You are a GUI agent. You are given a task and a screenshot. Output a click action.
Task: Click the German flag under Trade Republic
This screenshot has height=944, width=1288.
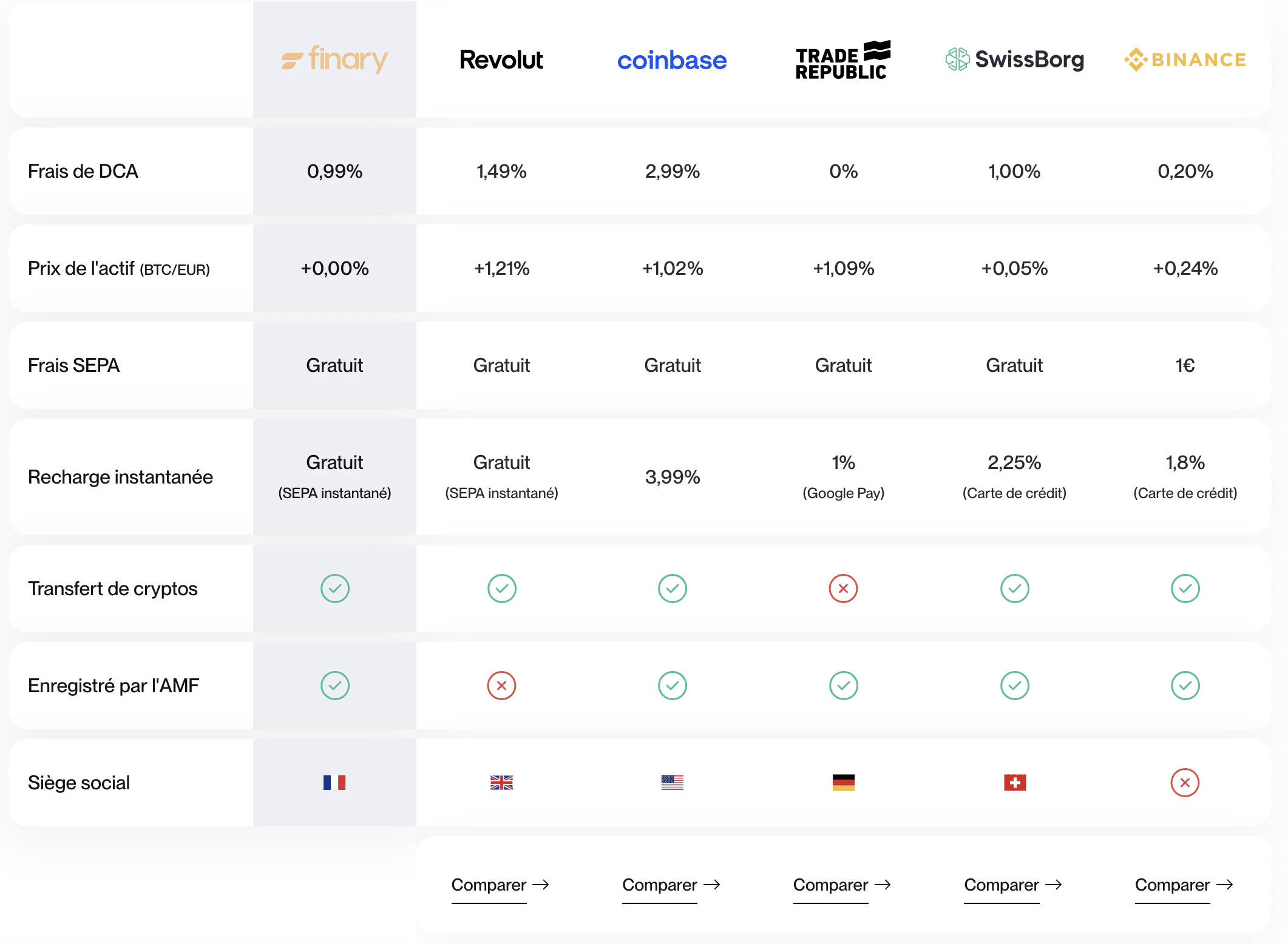844,783
